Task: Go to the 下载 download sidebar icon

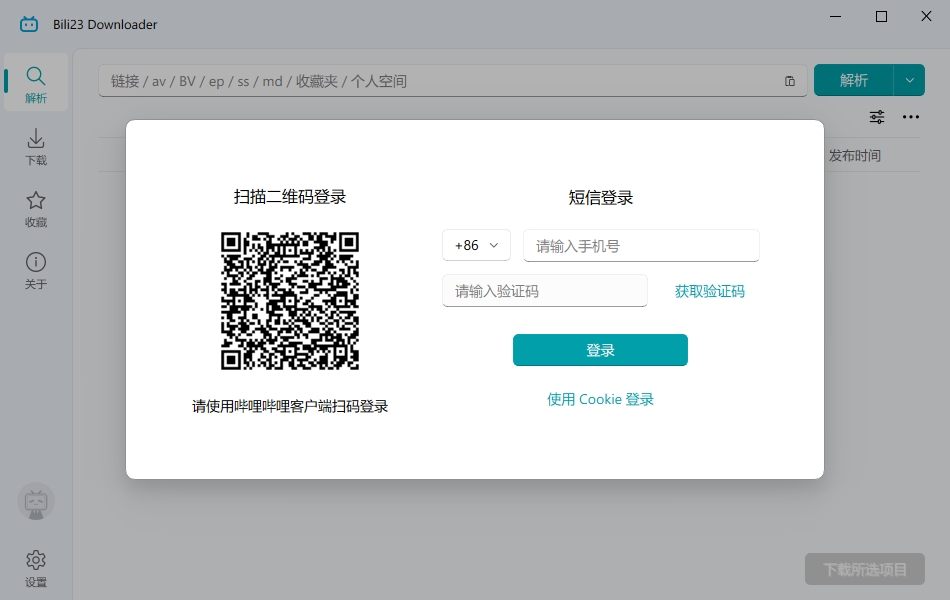Action: pos(36,146)
